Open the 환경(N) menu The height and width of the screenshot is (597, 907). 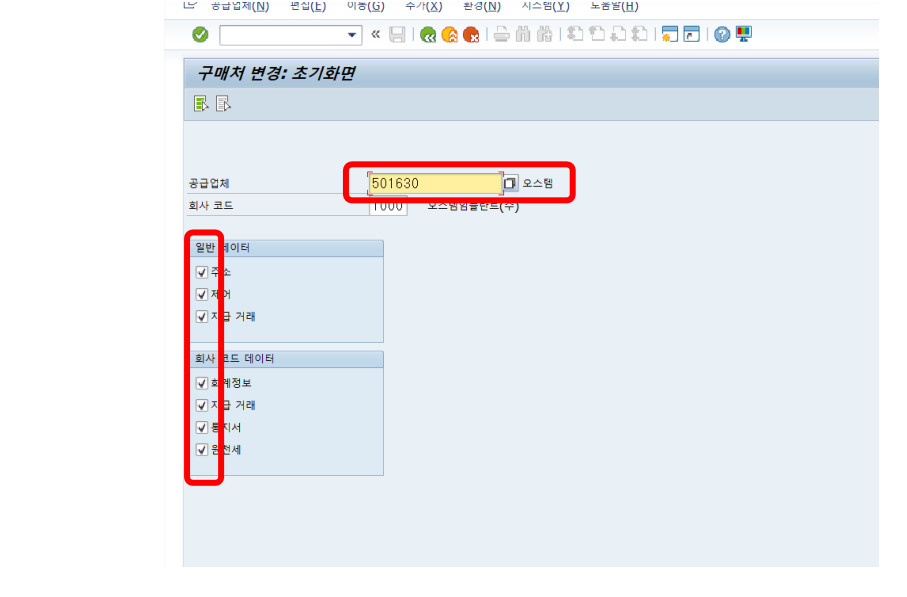[x=481, y=6]
